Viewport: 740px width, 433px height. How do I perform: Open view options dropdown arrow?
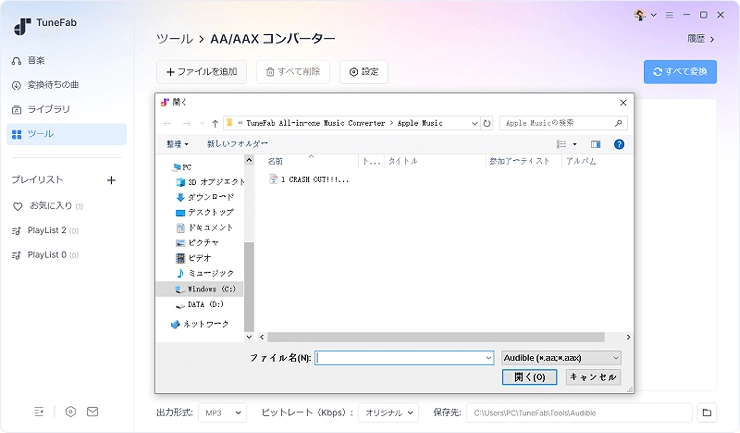click(575, 144)
